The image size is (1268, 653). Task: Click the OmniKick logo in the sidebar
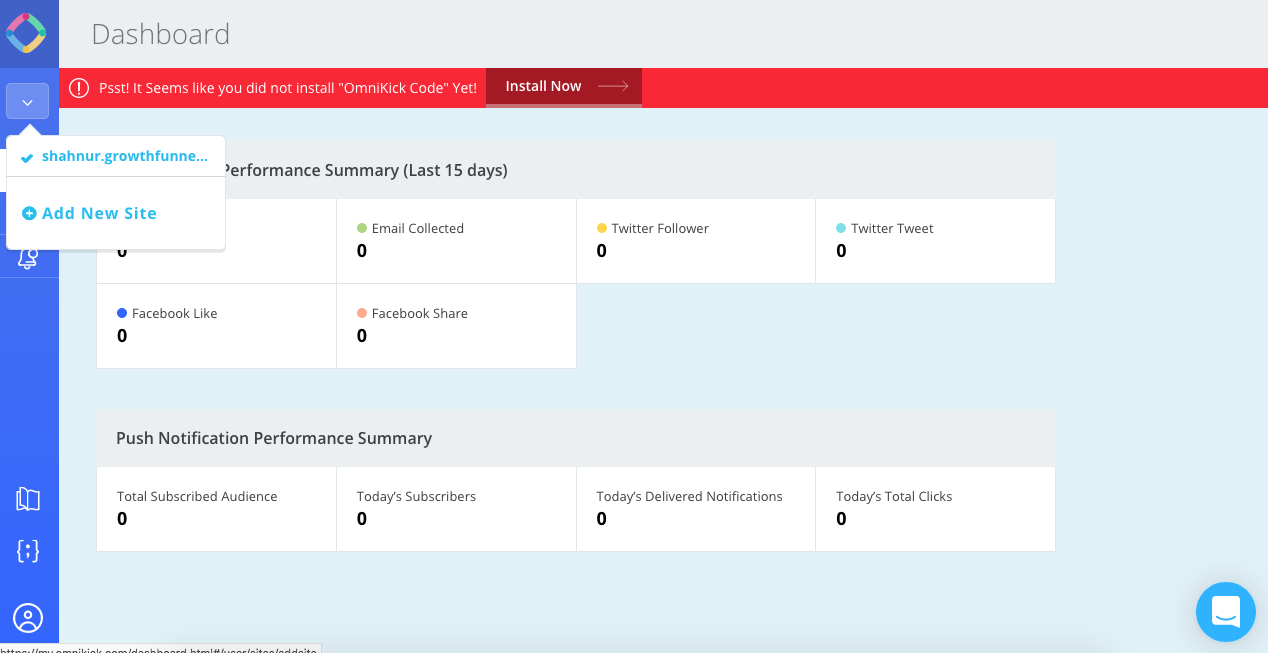coord(27,33)
